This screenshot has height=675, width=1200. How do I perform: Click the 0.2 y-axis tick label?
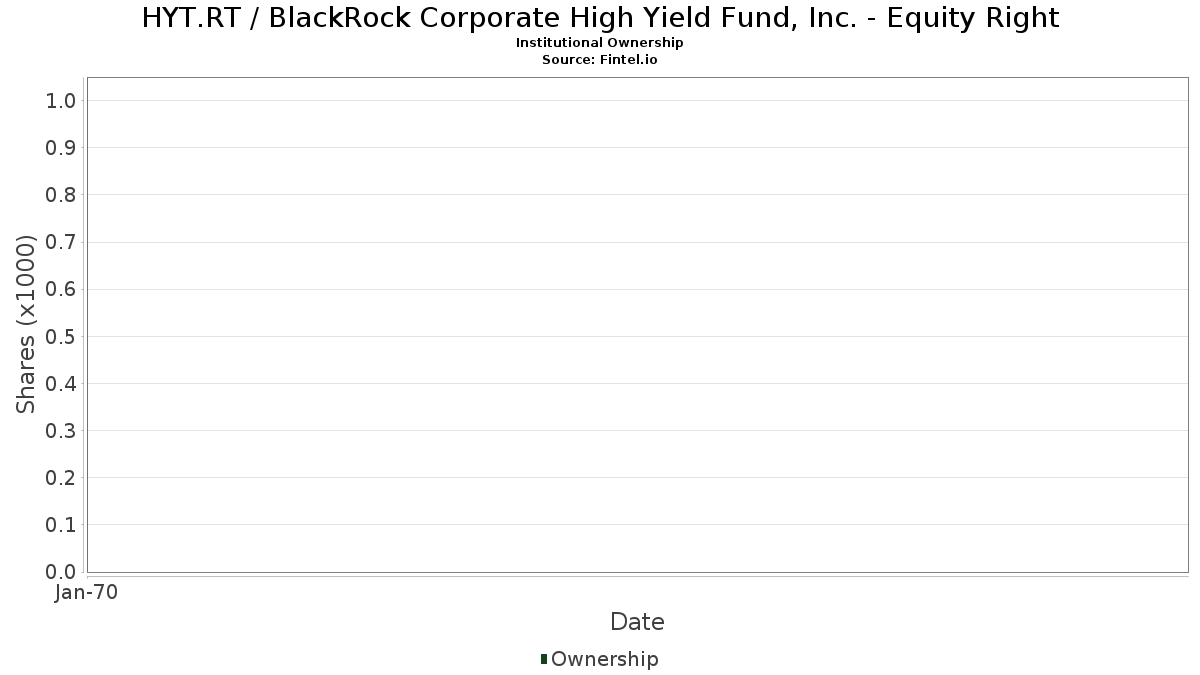pos(61,478)
